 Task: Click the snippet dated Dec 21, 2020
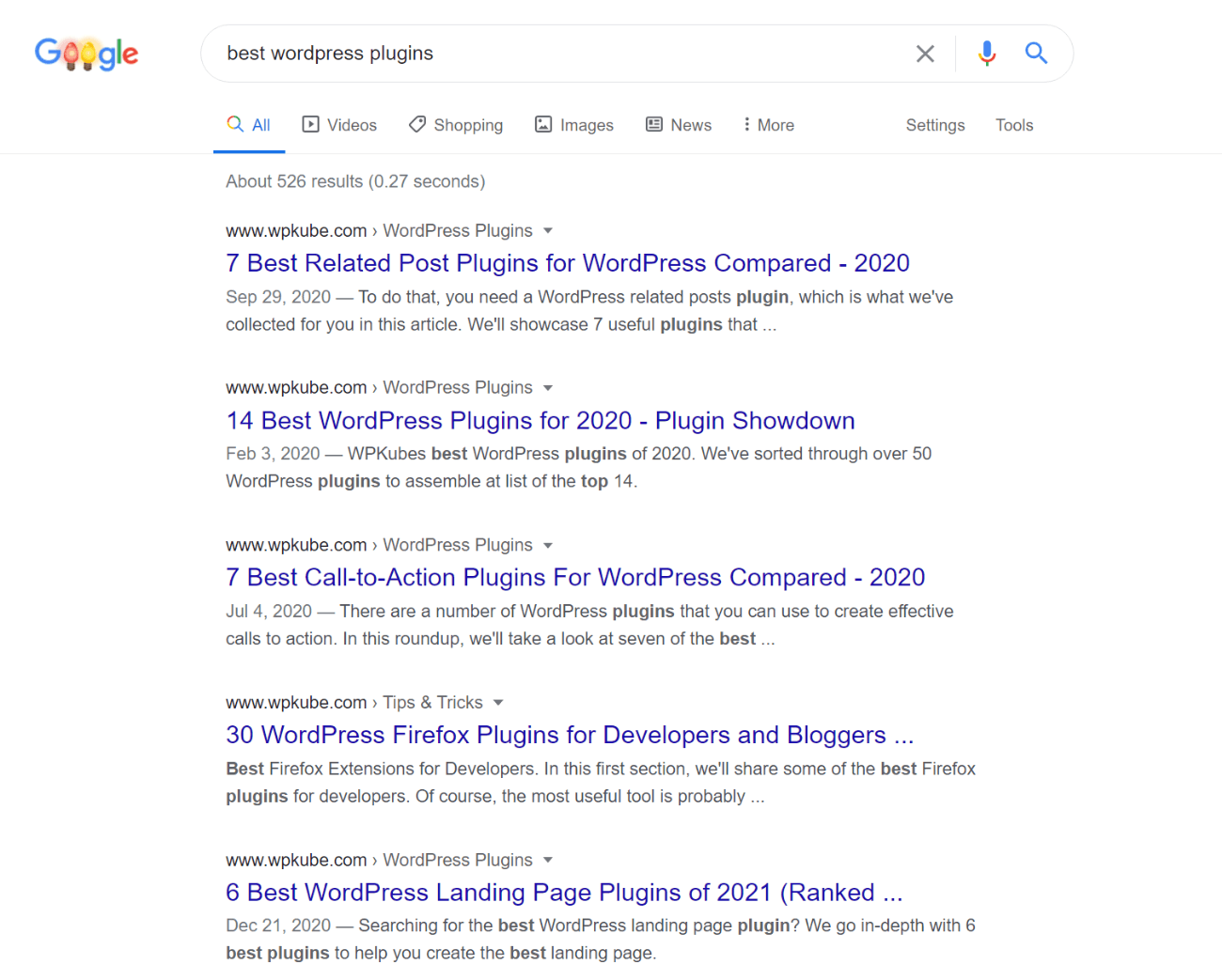[x=601, y=940]
